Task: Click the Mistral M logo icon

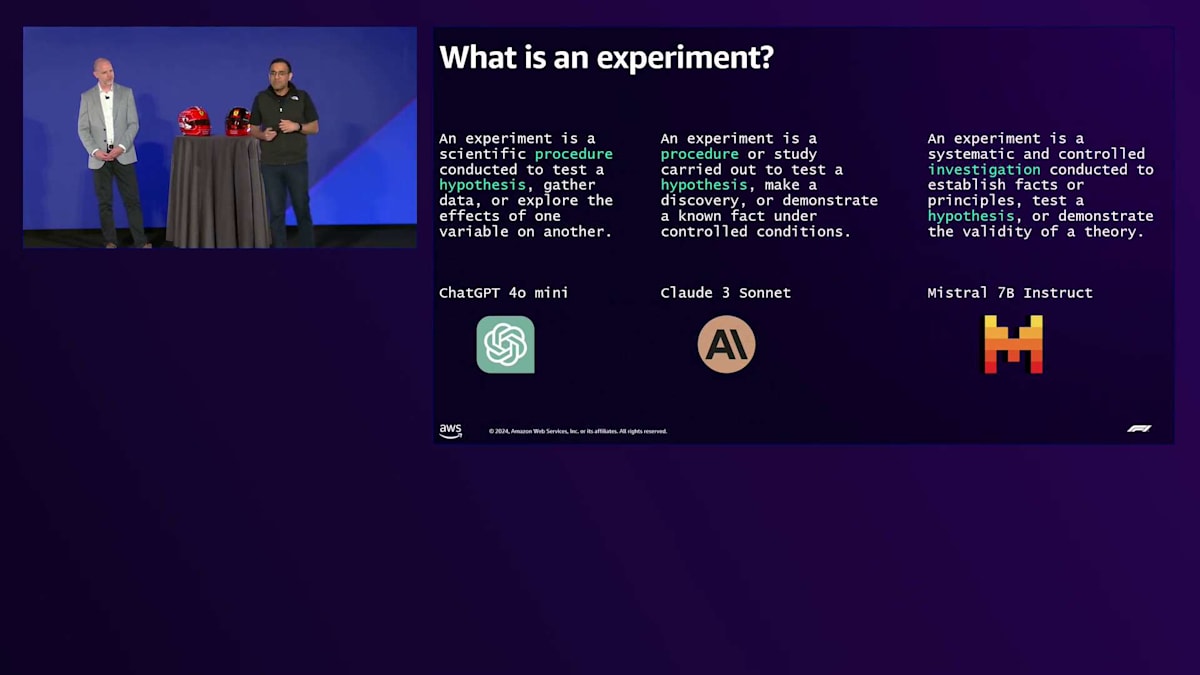Action: pos(1013,345)
